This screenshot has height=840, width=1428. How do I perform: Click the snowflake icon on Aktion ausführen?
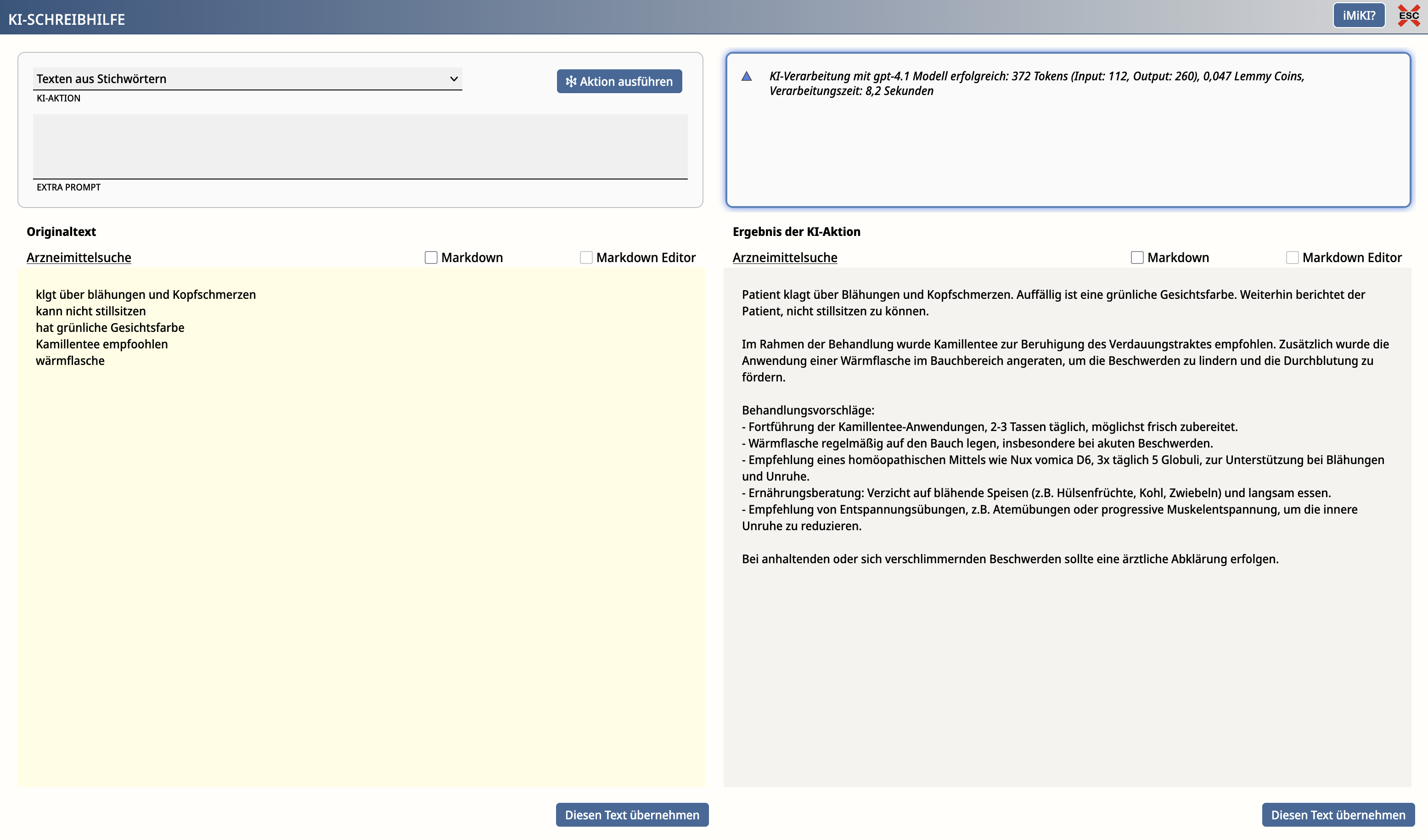(571, 82)
